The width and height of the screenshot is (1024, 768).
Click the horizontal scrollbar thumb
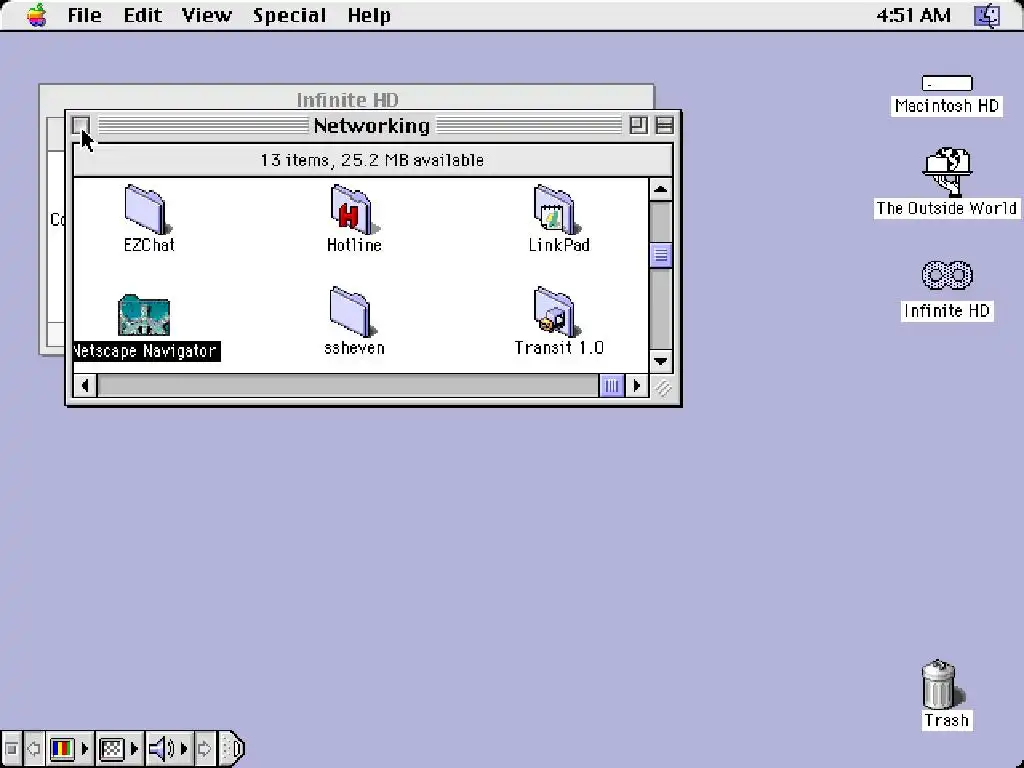[x=611, y=385]
